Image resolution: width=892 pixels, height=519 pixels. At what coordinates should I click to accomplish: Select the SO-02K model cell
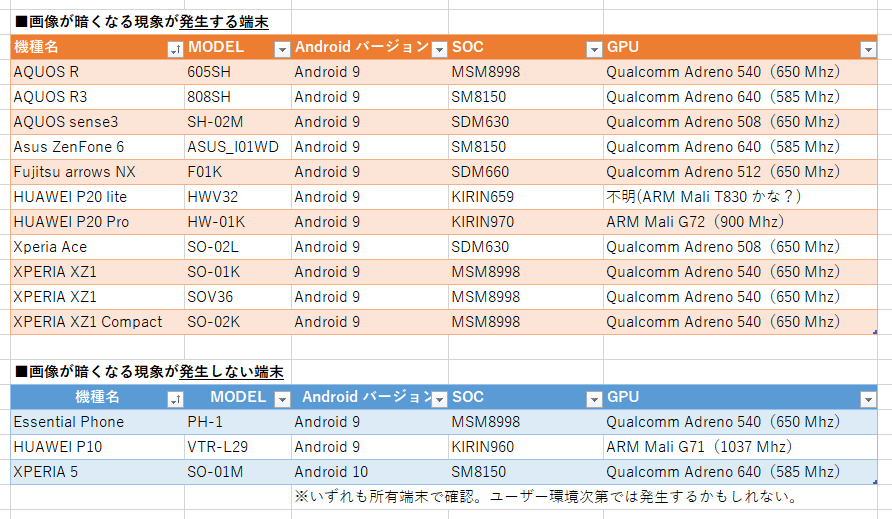pyautogui.click(x=238, y=323)
